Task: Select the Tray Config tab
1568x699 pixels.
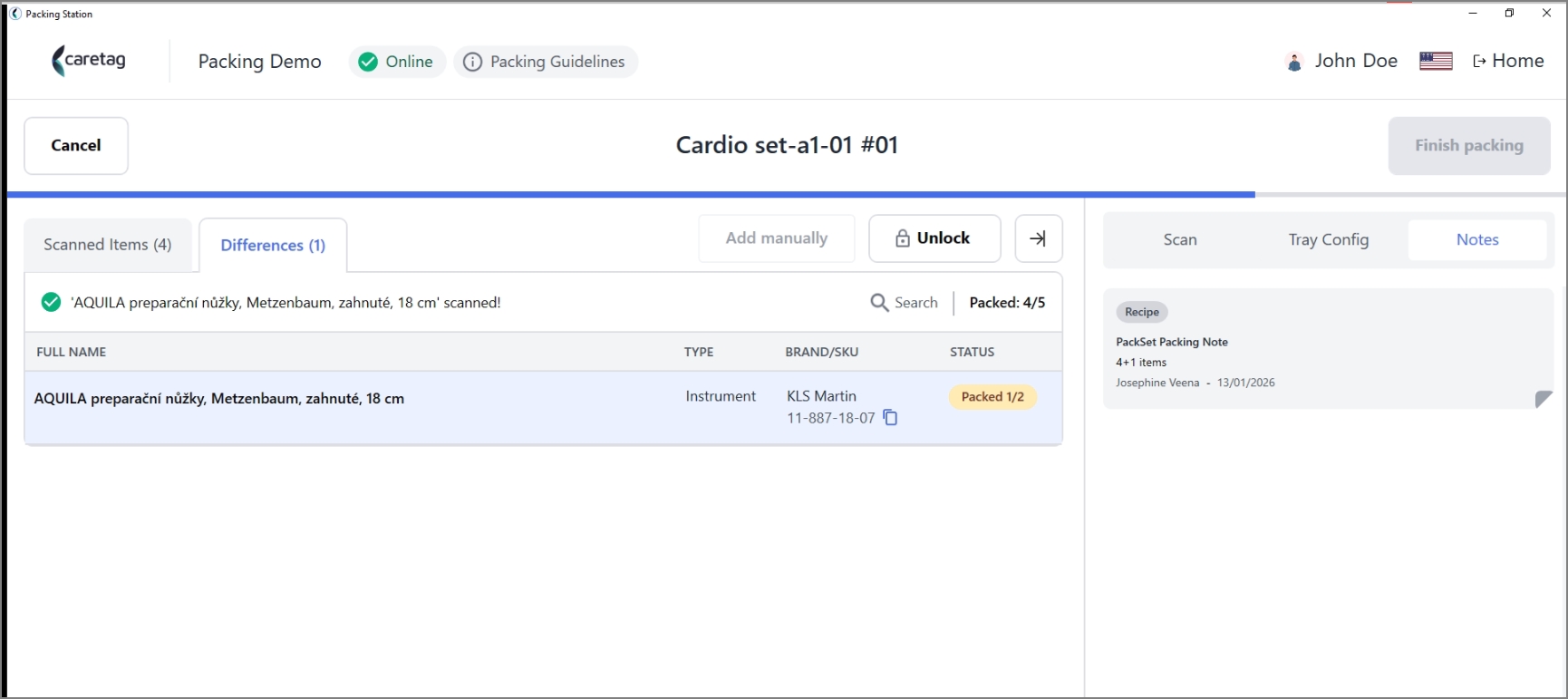Action: (1329, 240)
